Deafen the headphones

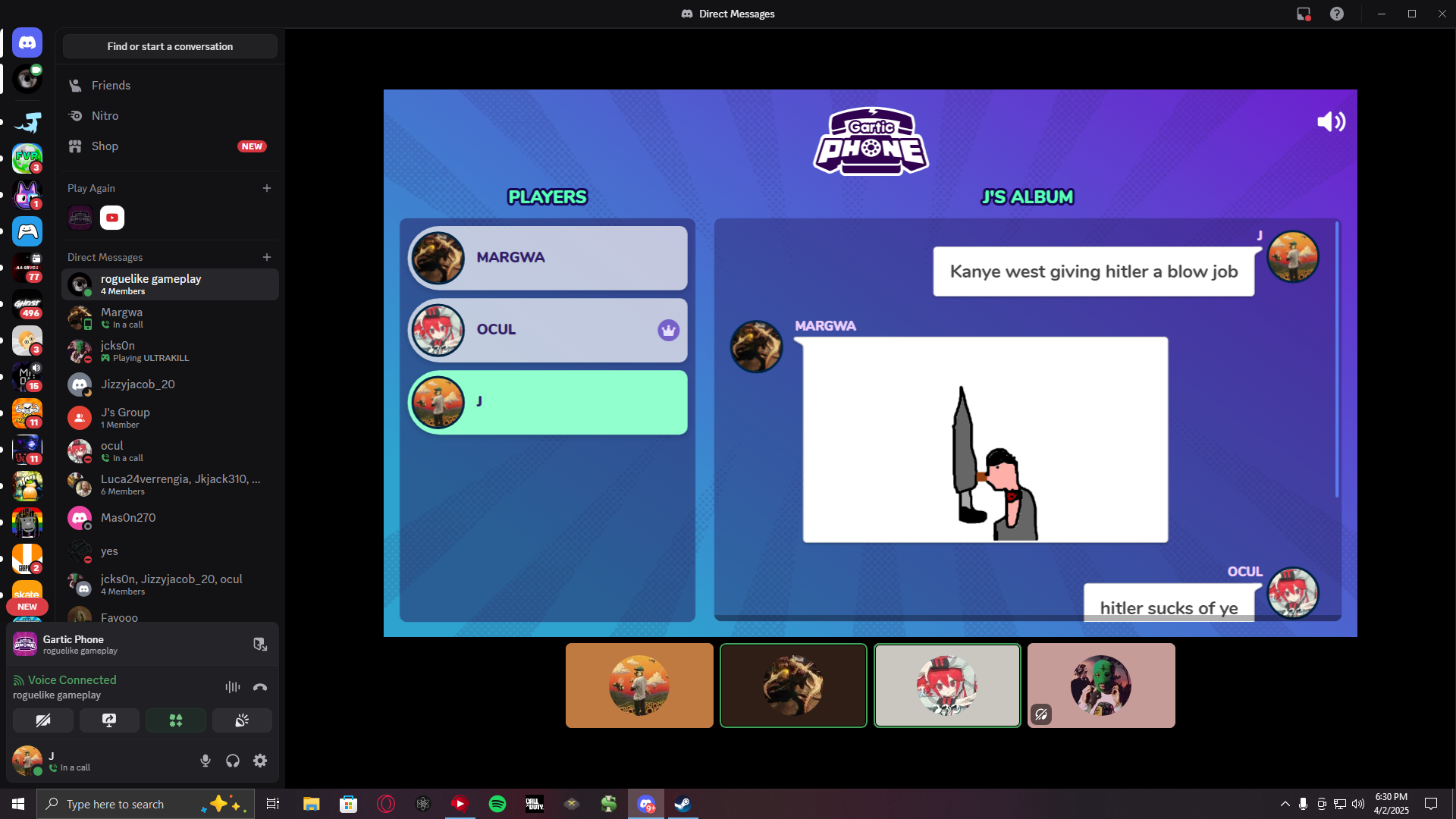click(233, 761)
